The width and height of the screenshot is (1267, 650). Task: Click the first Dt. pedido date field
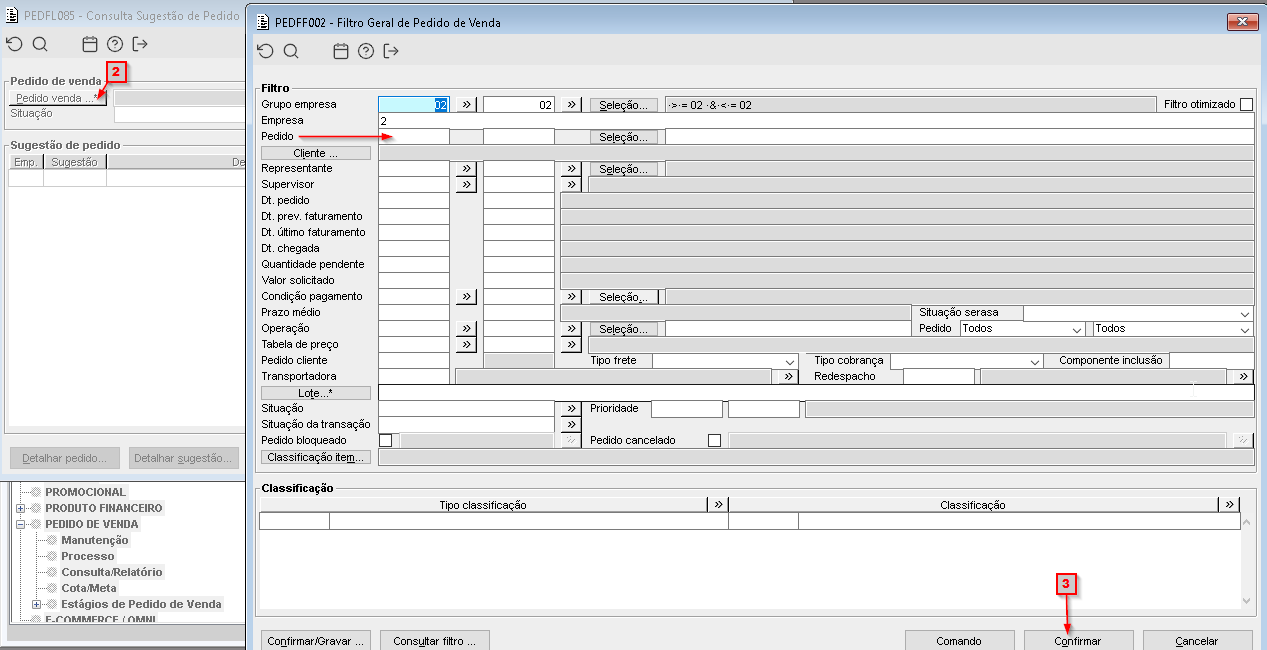click(x=414, y=200)
